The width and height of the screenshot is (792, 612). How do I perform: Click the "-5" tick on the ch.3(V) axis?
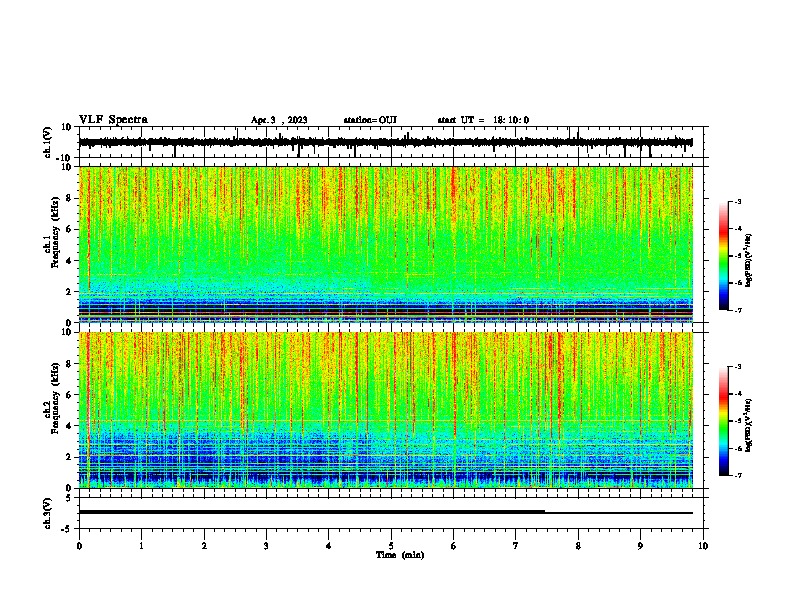(x=67, y=529)
